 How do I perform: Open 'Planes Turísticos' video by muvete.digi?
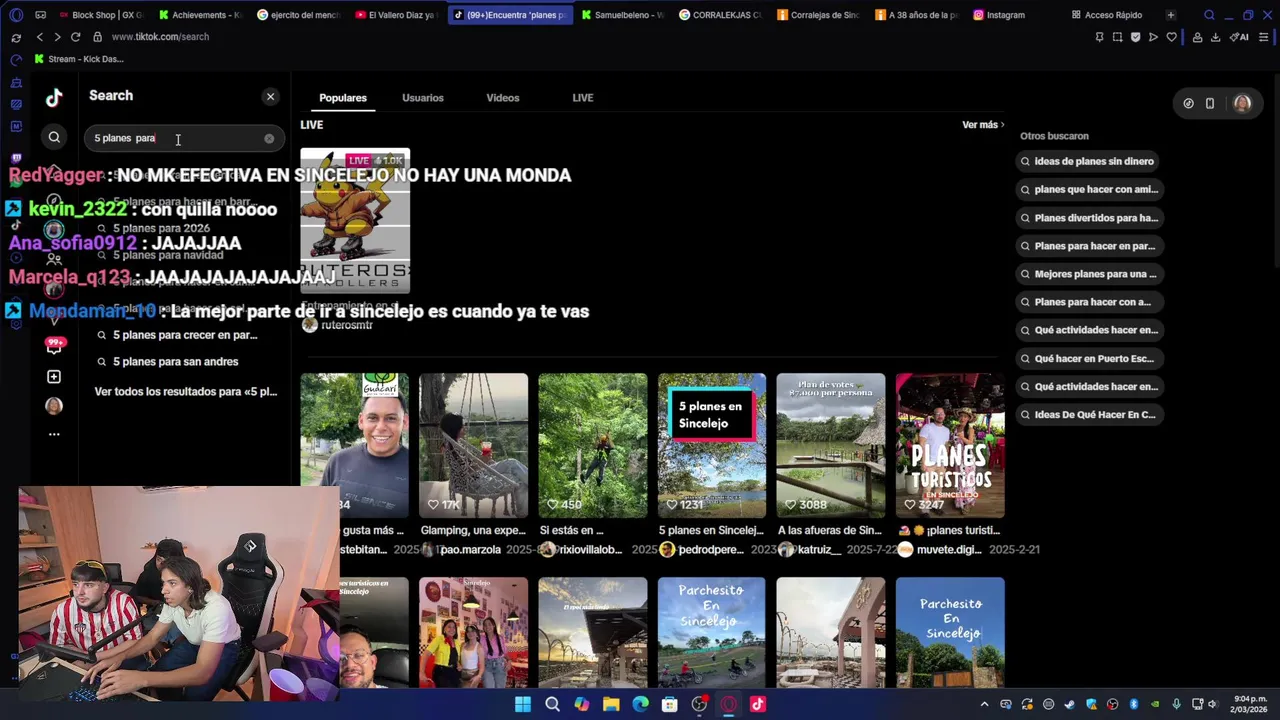pyautogui.click(x=950, y=446)
